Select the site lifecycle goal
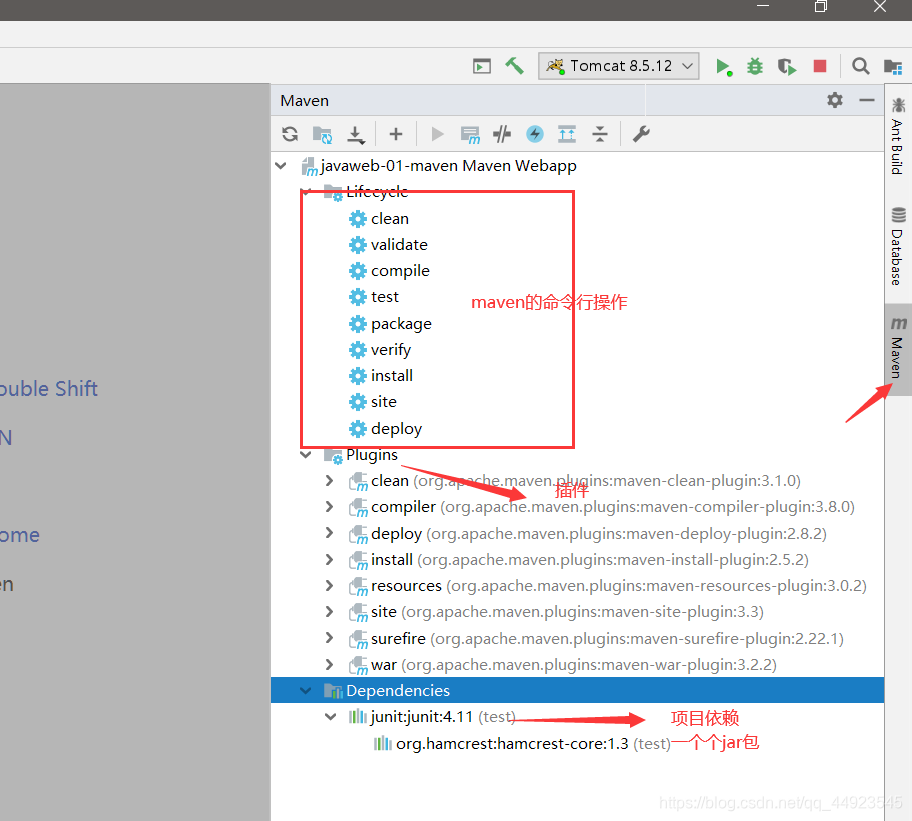This screenshot has height=821, width=912. click(373, 402)
